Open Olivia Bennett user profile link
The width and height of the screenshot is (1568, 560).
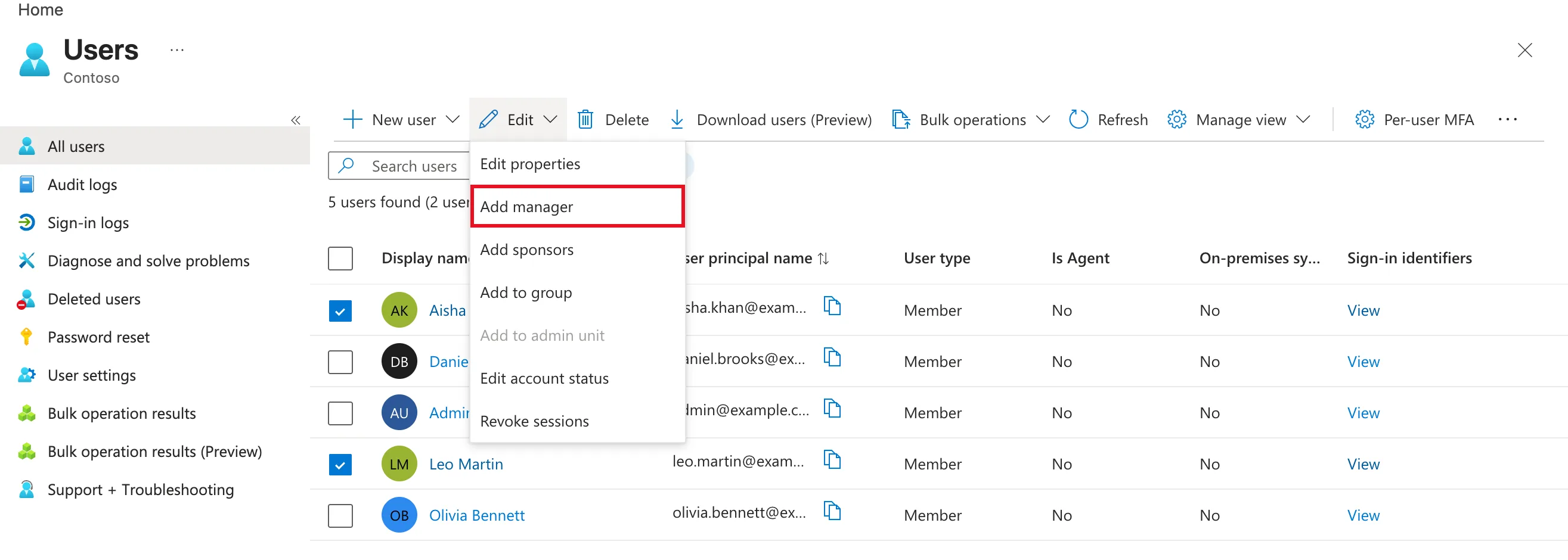(x=476, y=515)
